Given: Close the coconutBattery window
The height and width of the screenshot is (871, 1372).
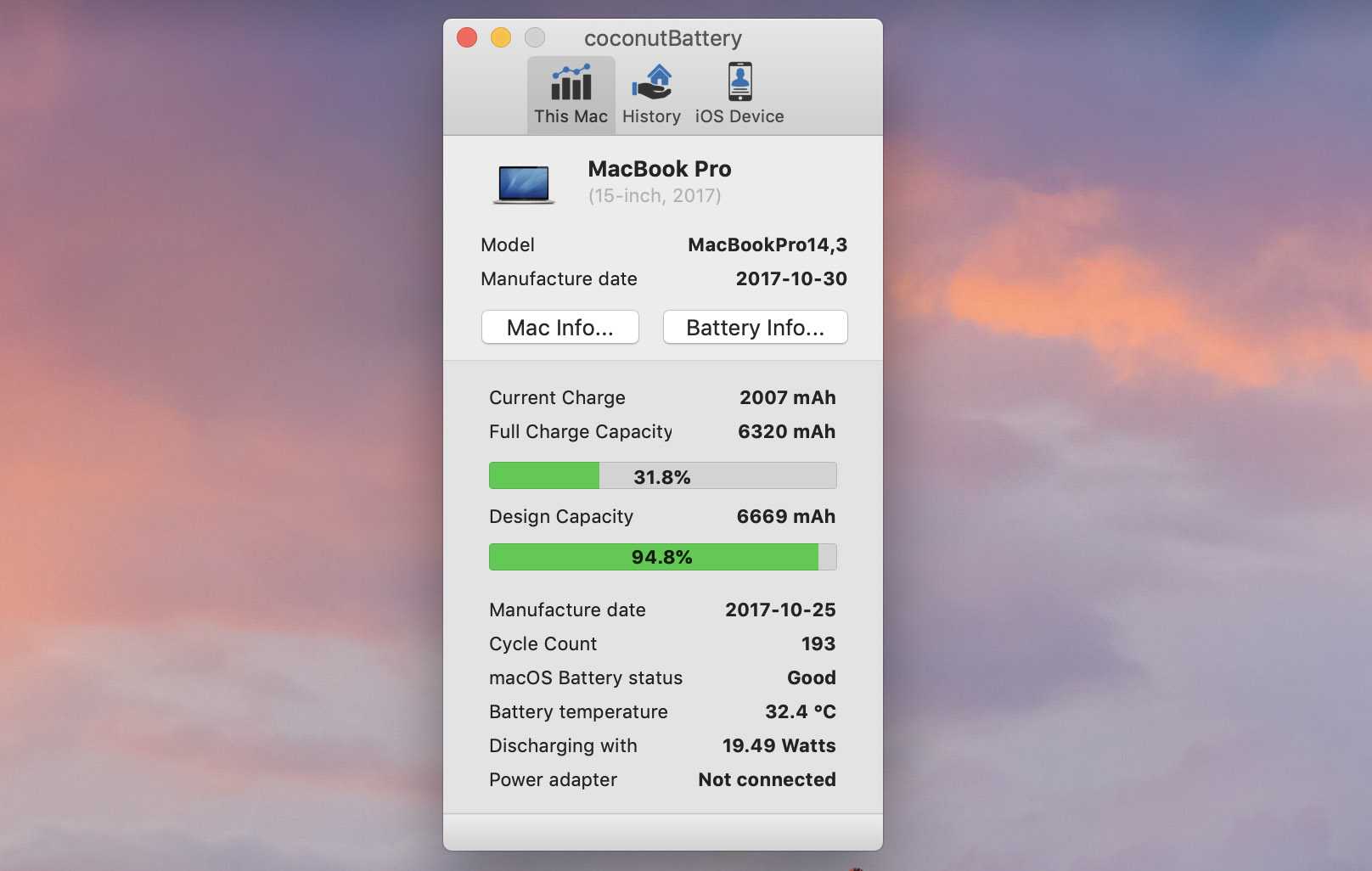Looking at the screenshot, I should pos(467,38).
